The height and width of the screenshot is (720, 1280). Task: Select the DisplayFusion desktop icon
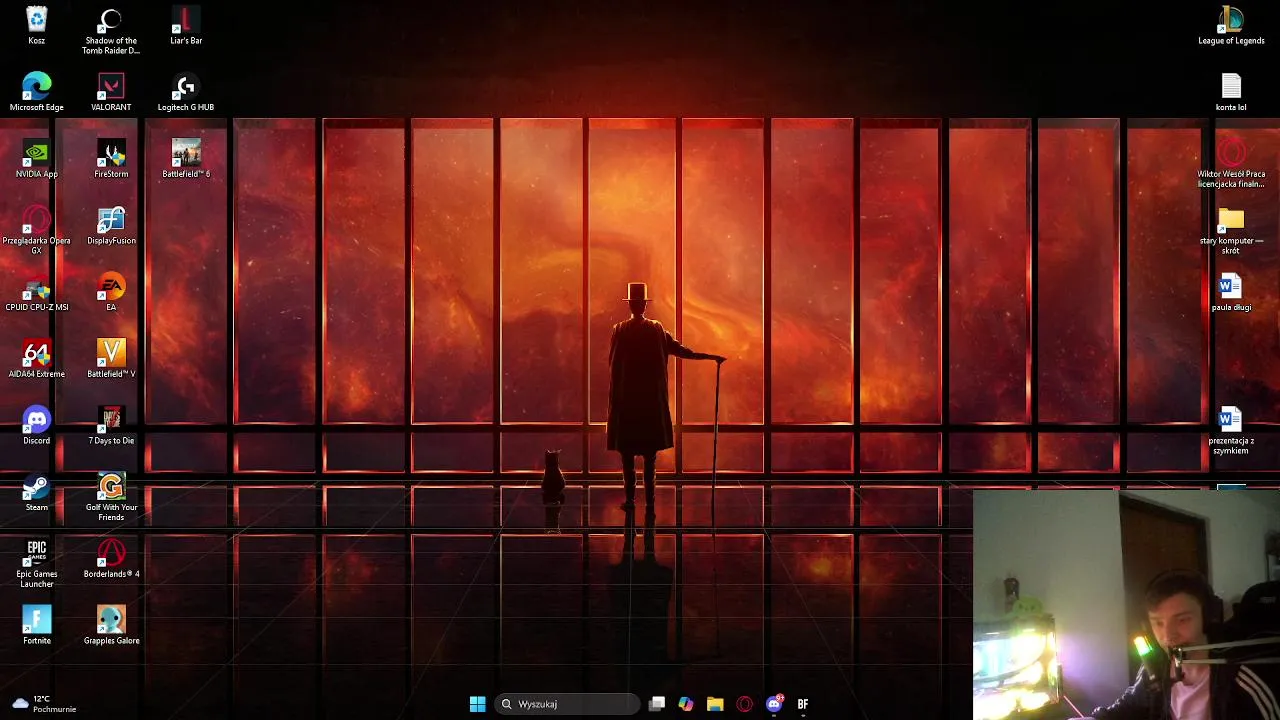(x=111, y=226)
